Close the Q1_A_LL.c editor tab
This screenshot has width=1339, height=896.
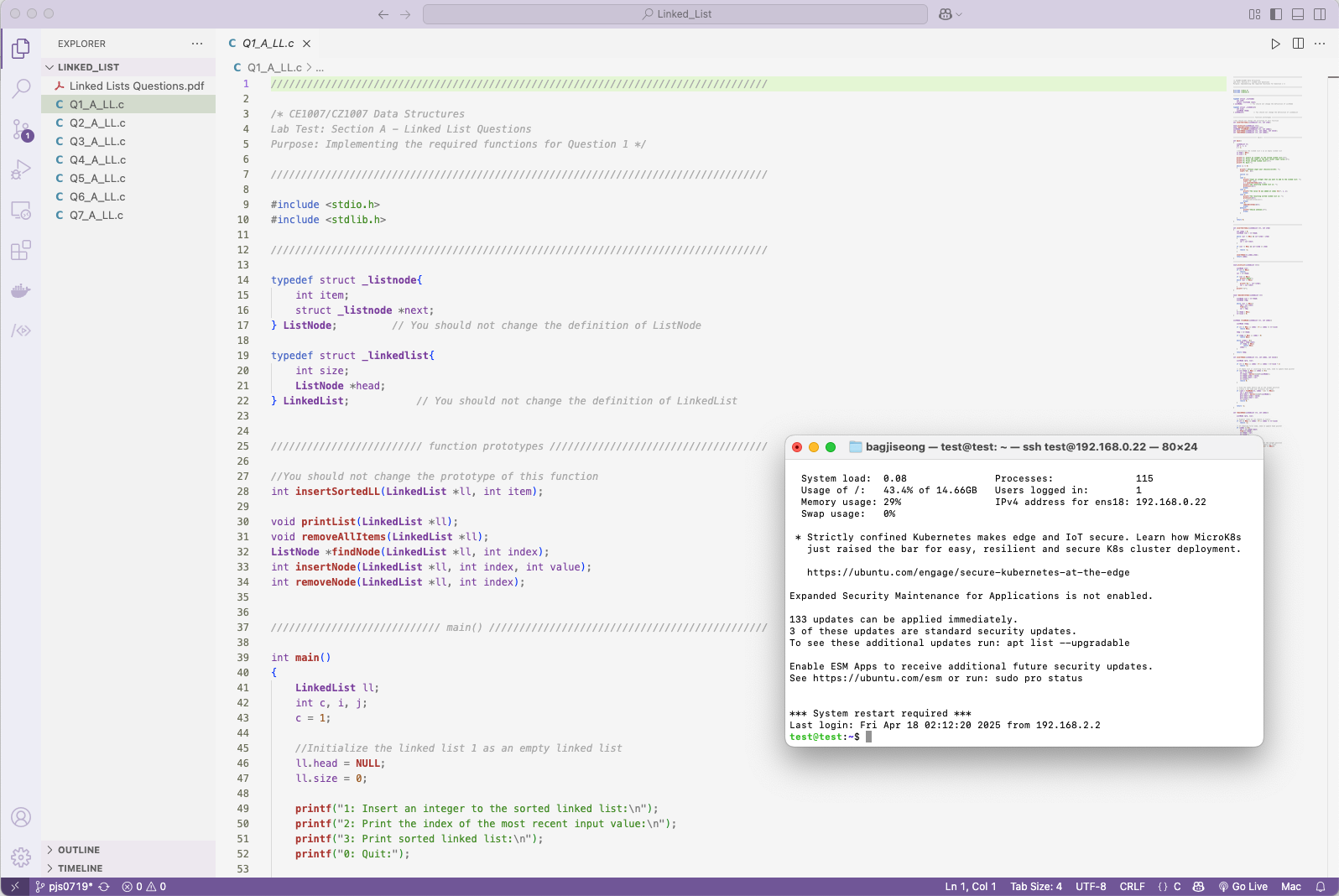point(307,44)
